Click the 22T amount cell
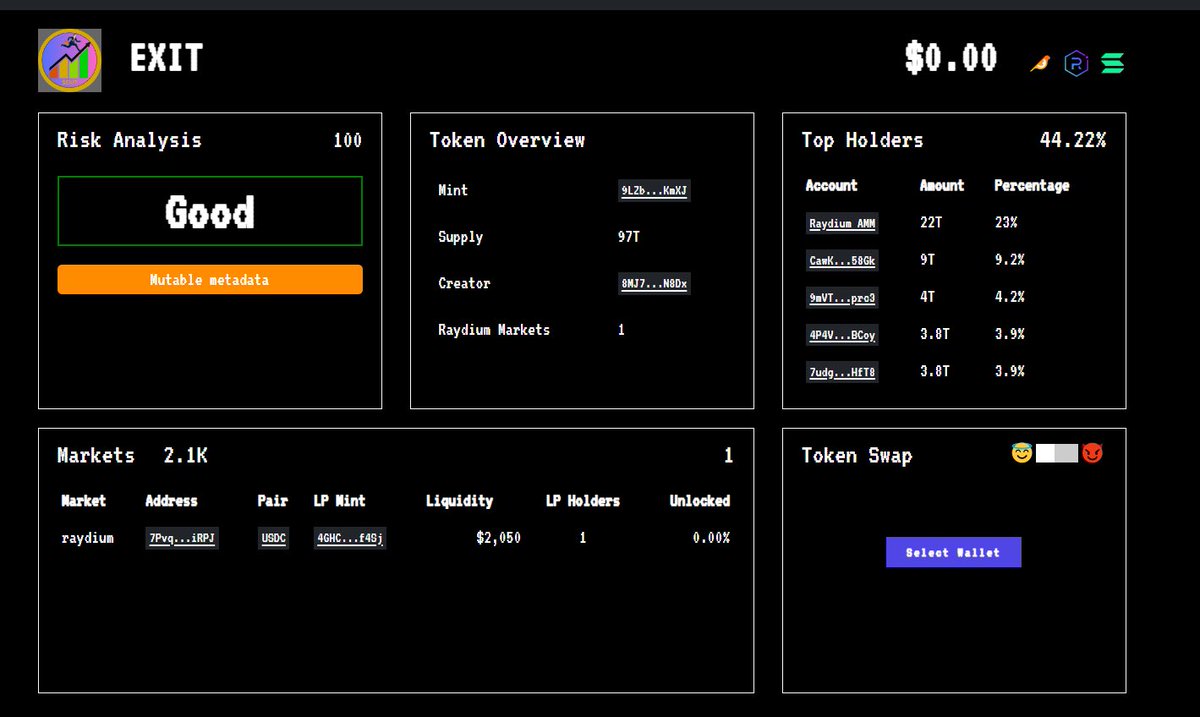This screenshot has width=1200, height=717. point(931,223)
